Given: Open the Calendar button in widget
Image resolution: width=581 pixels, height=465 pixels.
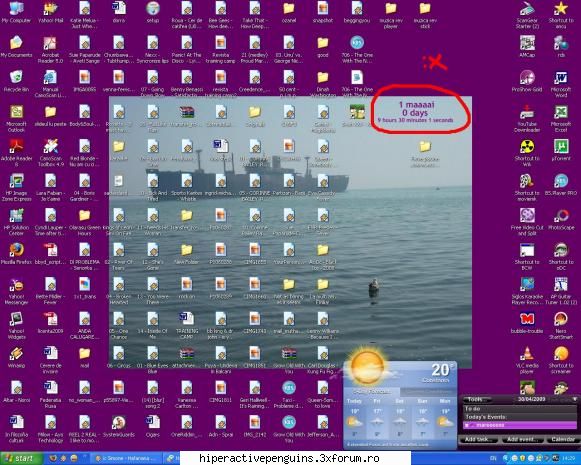Looking at the screenshot, I should click(x=562, y=439).
